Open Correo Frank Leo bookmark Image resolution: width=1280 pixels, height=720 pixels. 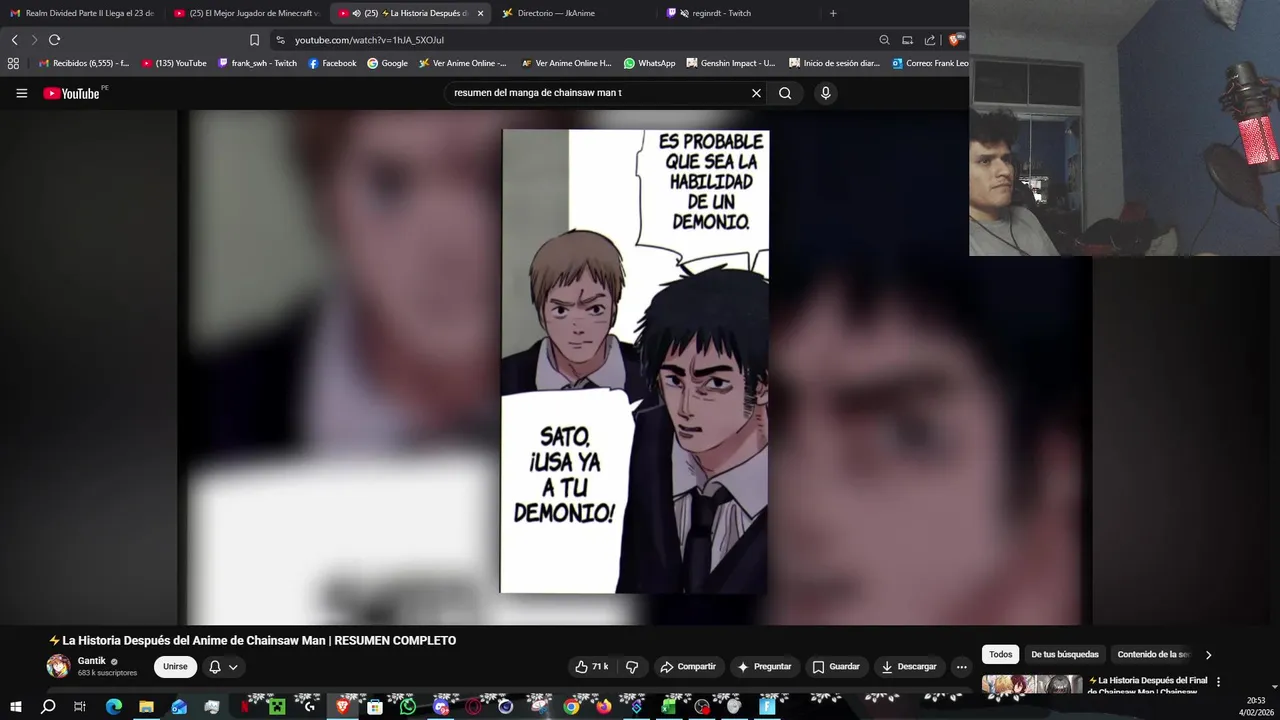[930, 63]
